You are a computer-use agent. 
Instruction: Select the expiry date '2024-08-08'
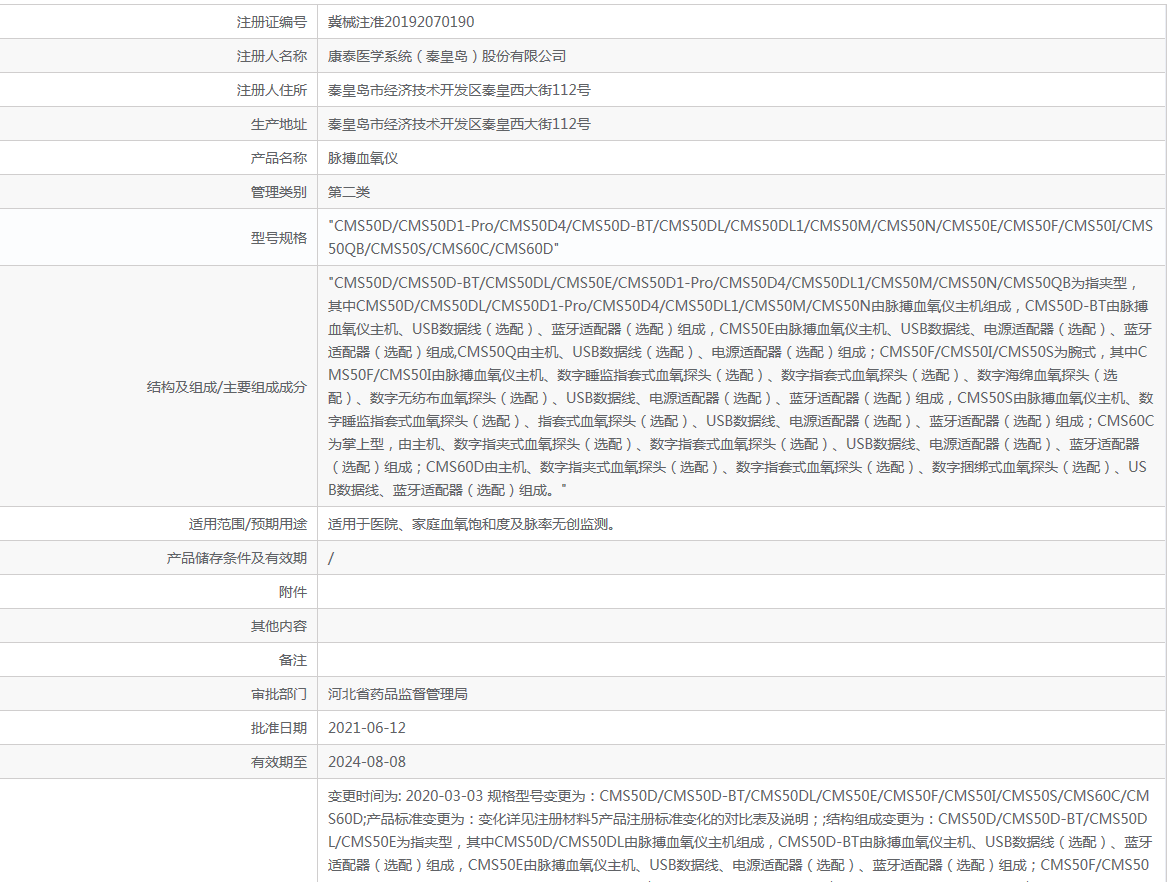coord(367,762)
